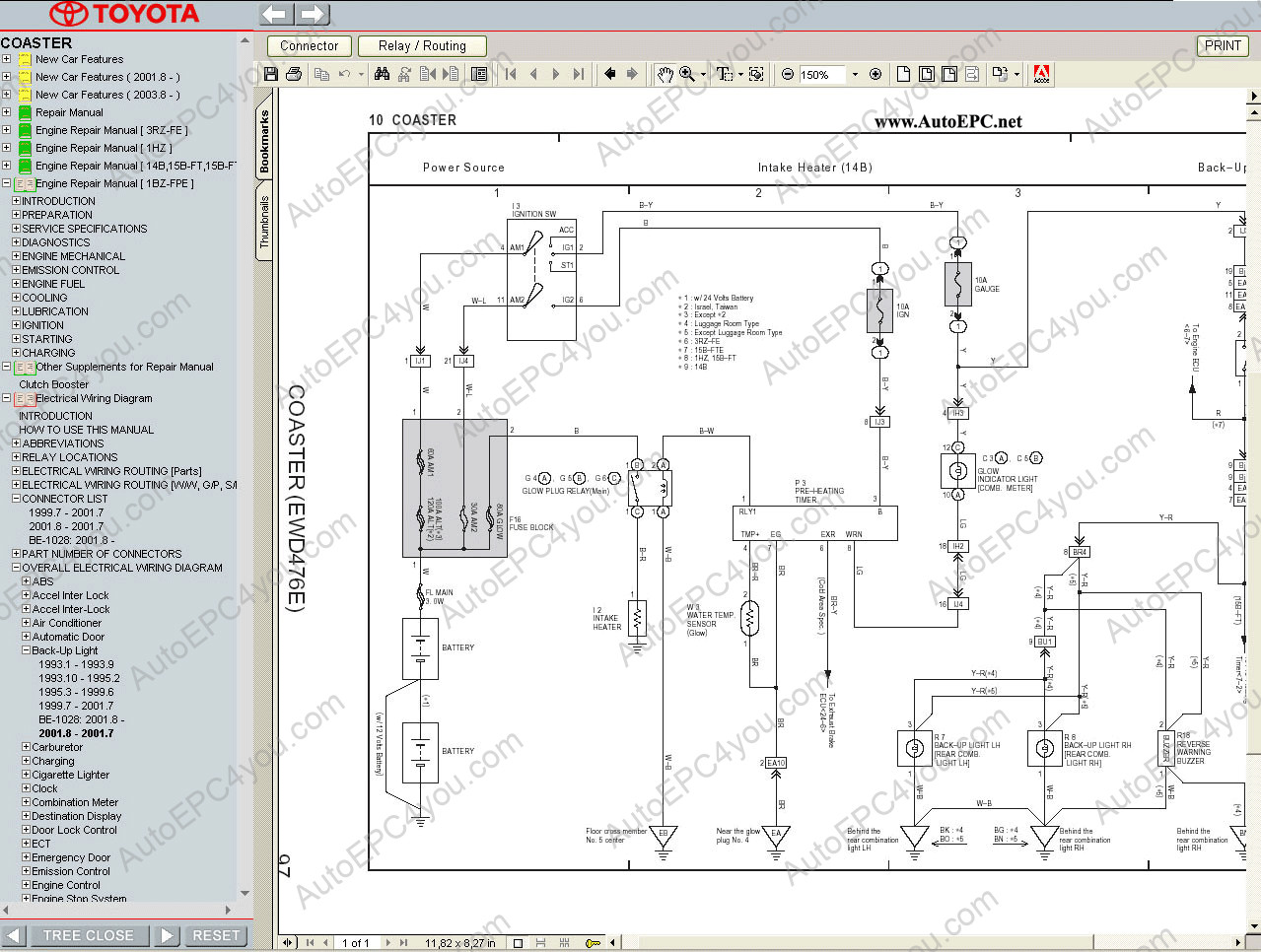This screenshot has width=1261, height=952.
Task: Open the 1999.7 - 2001.7 Back-Up Light entry
Action: tap(75, 706)
